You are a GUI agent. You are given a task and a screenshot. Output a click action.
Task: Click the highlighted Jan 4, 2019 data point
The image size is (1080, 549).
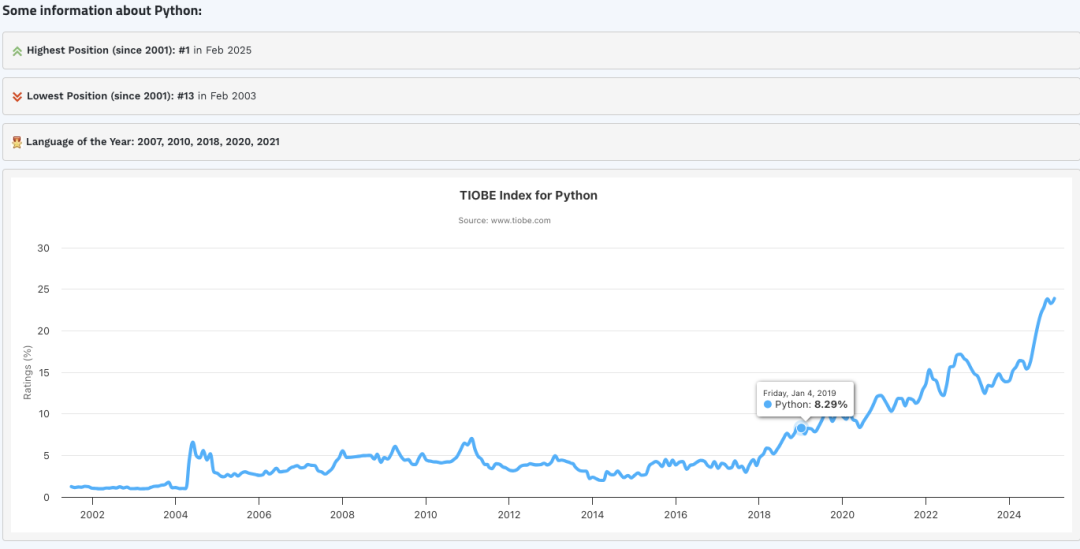[801, 428]
